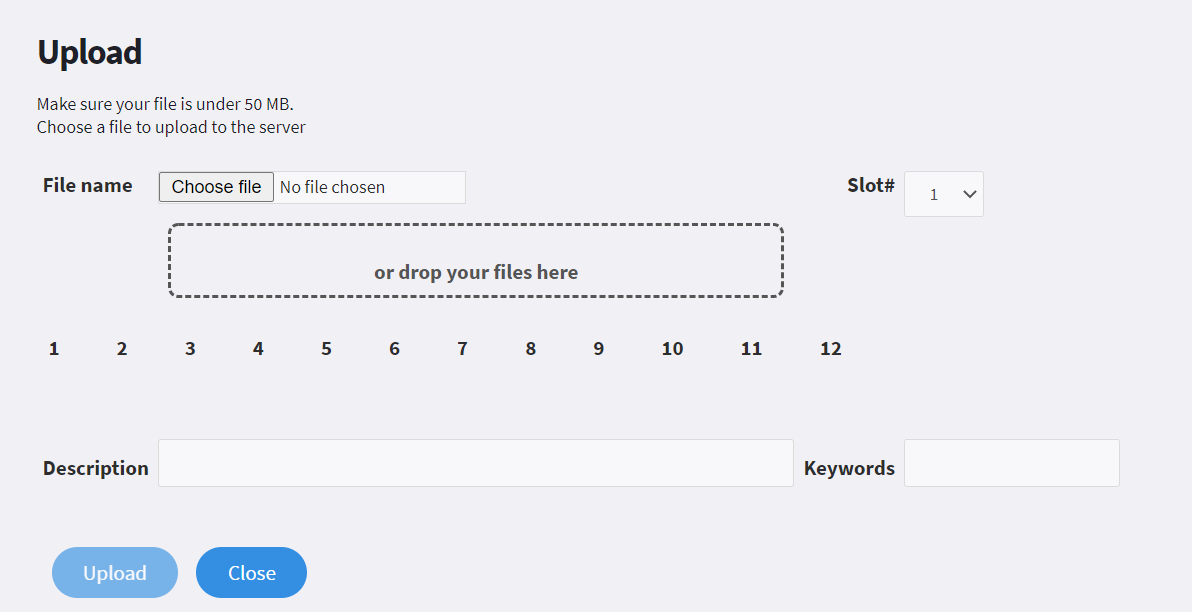Focus the Description text field
The image size is (1192, 612).
tap(476, 463)
